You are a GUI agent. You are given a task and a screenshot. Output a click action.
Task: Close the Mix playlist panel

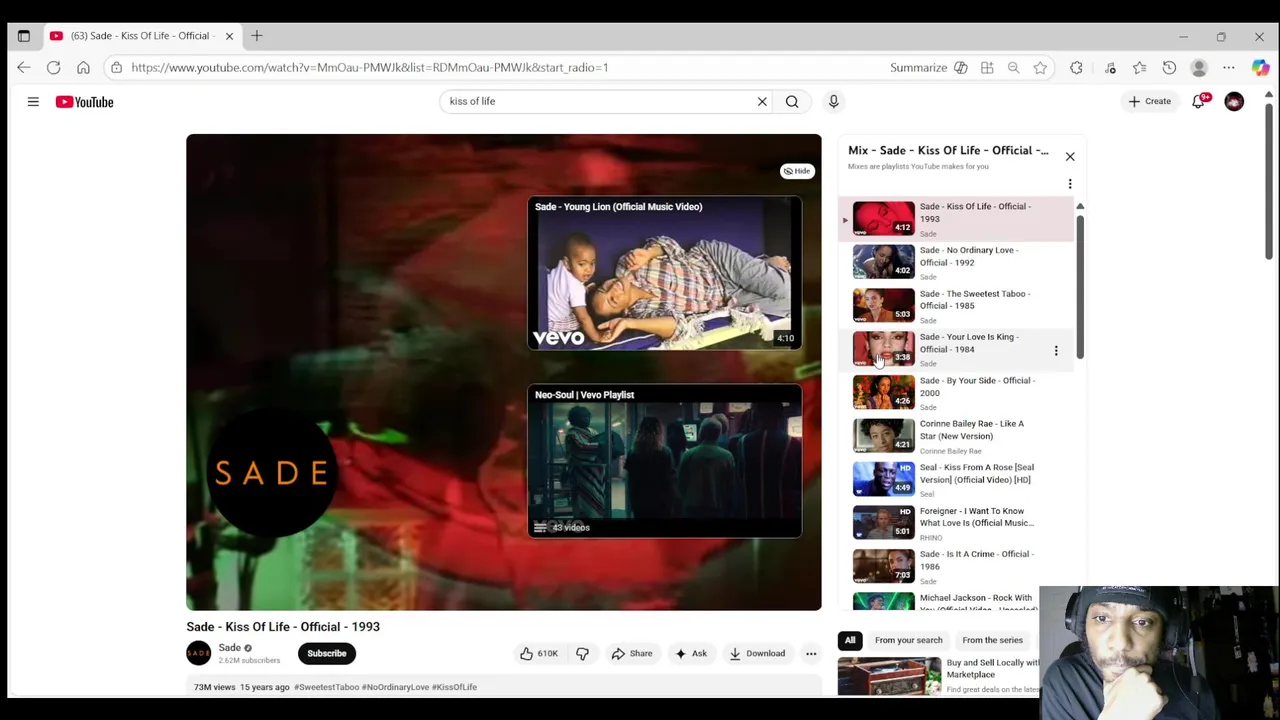(1070, 156)
